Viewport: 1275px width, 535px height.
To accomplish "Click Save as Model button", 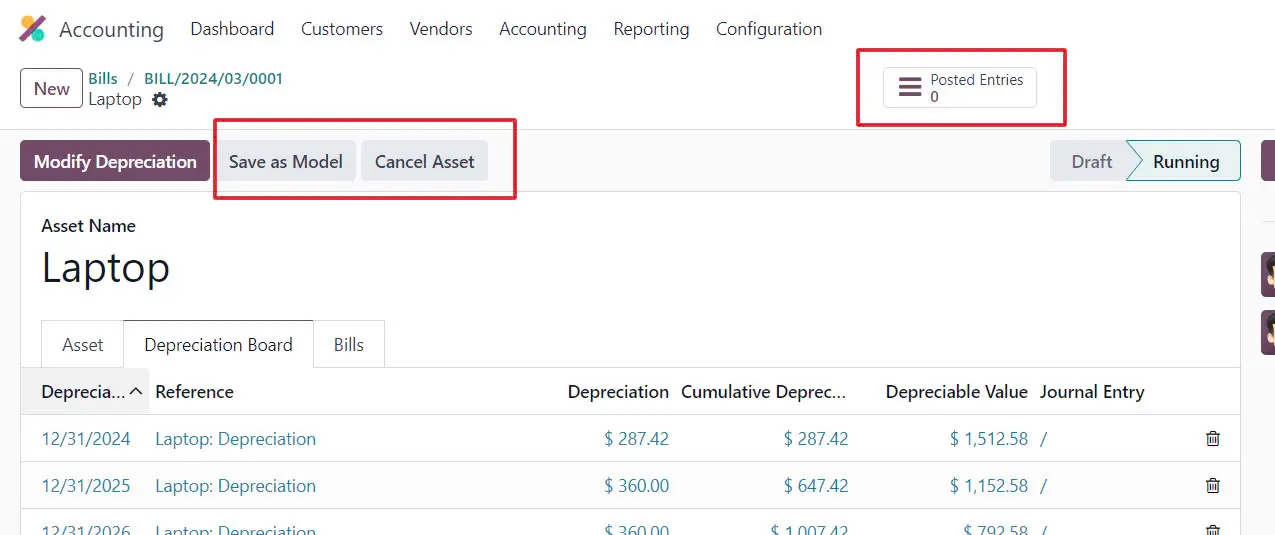I will [285, 161].
